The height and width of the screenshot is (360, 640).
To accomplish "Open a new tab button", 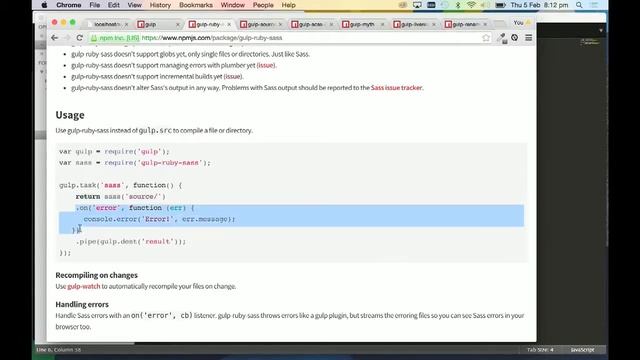I will point(500,24).
